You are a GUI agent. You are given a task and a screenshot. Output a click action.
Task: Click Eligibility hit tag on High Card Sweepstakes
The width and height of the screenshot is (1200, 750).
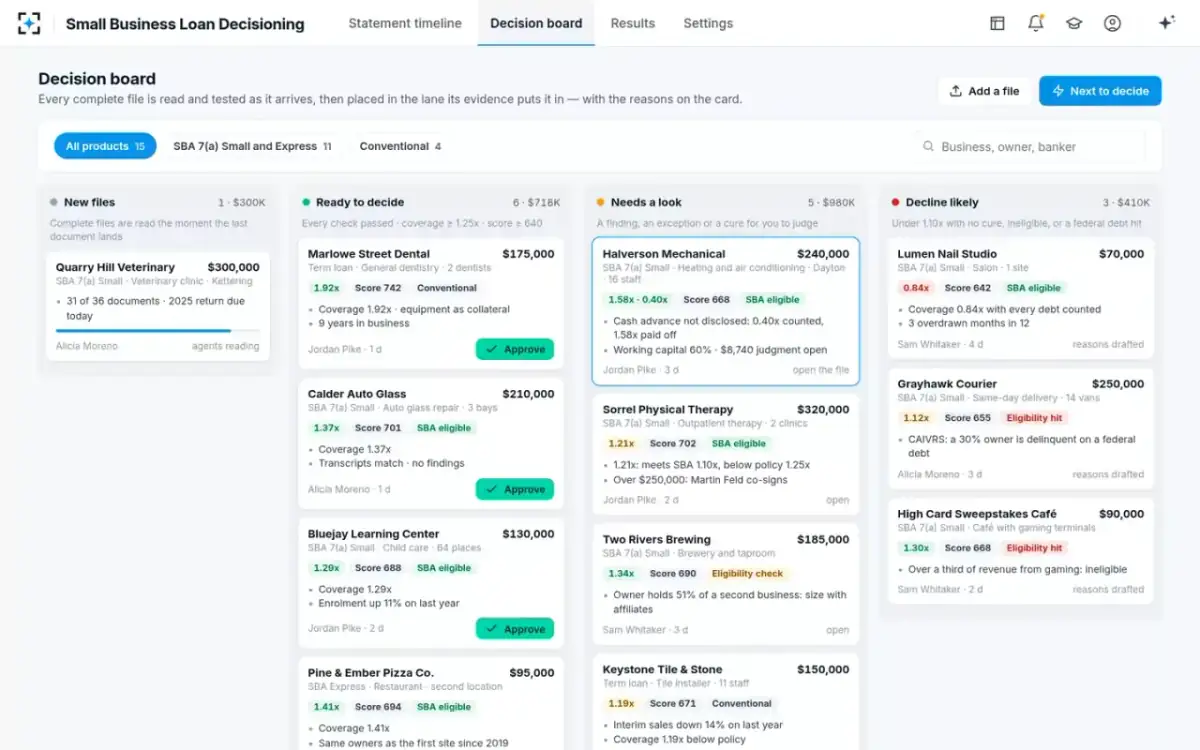tap(1035, 548)
